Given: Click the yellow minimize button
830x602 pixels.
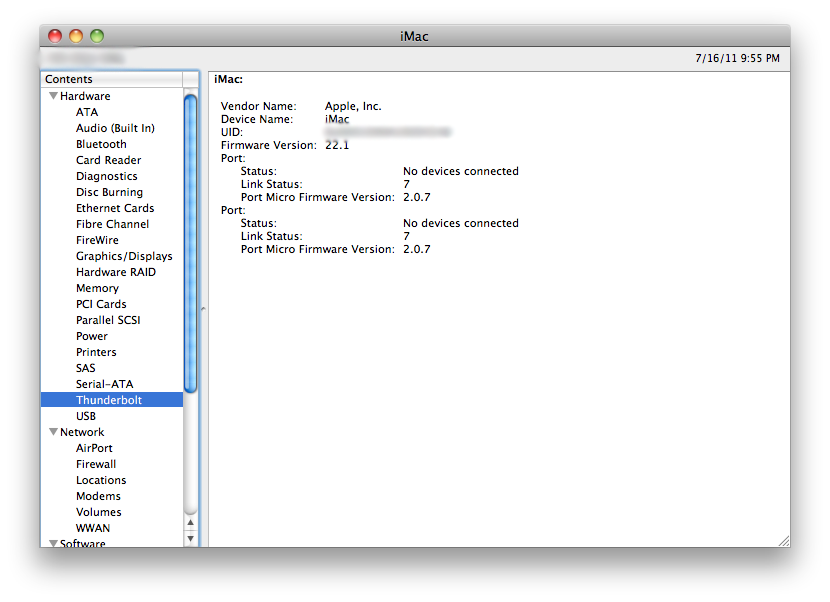Looking at the screenshot, I should coord(76,35).
